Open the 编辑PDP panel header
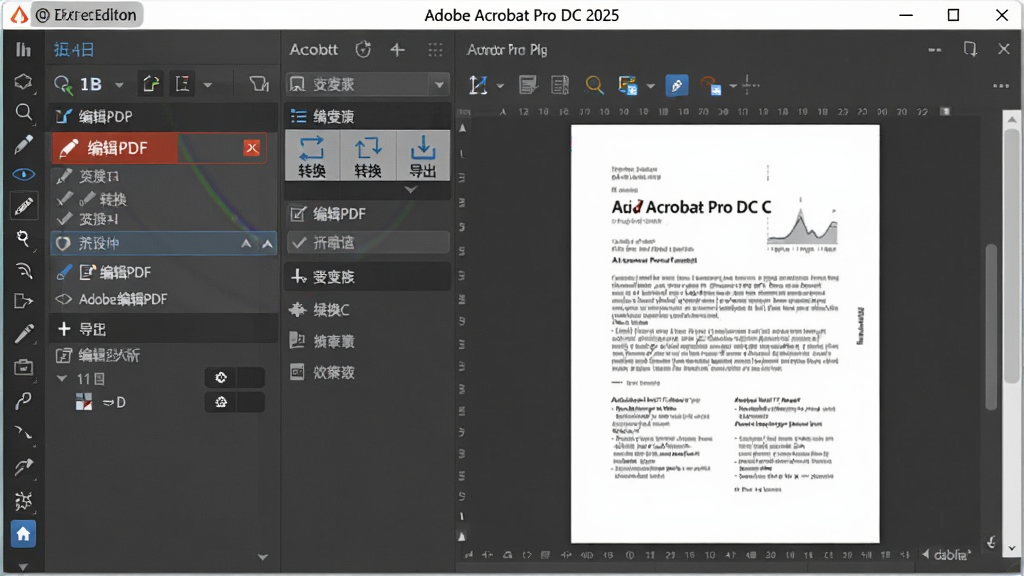 click(x=163, y=116)
